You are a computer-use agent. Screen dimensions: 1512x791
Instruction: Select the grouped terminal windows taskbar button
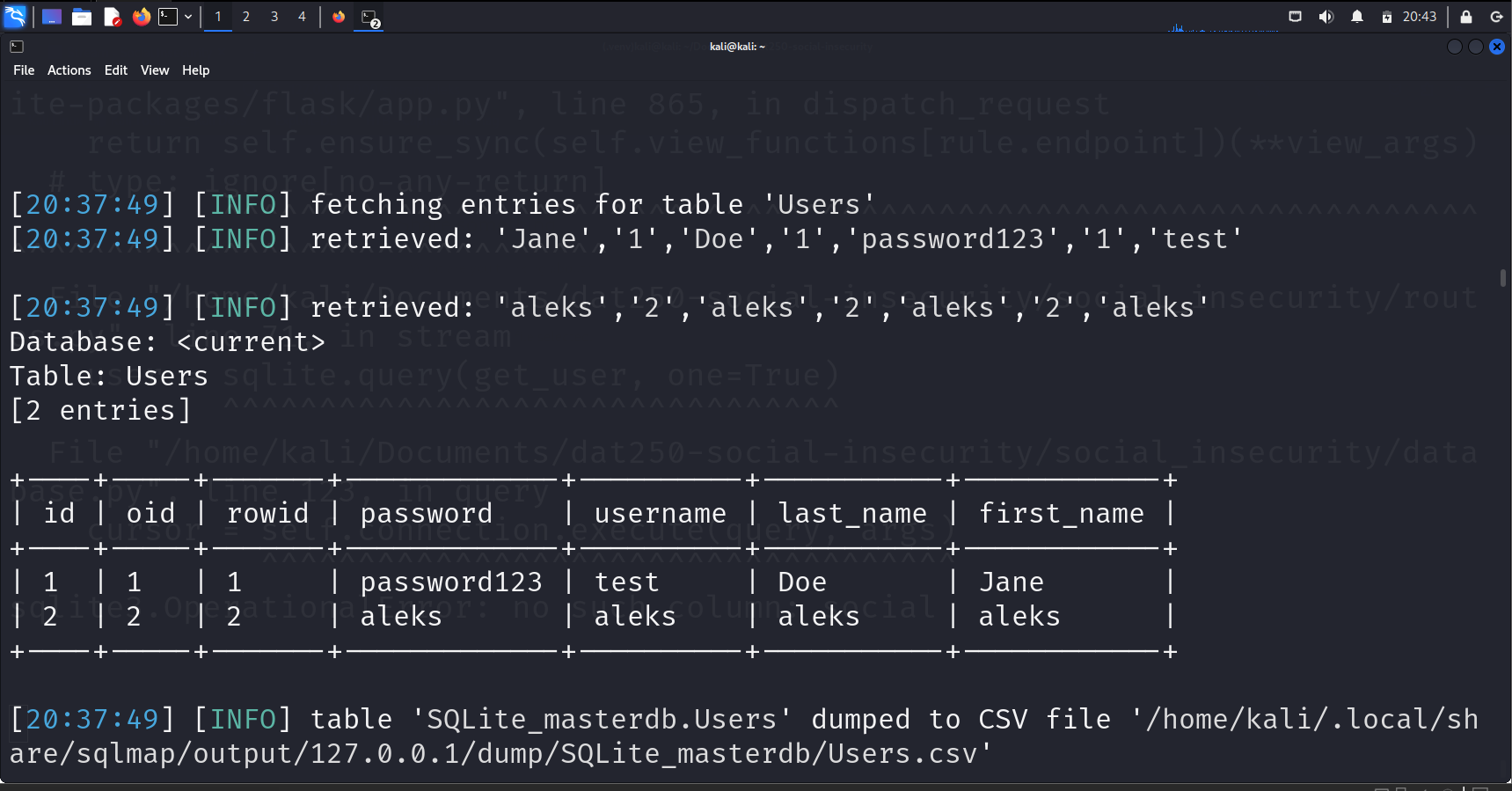pyautogui.click(x=369, y=18)
